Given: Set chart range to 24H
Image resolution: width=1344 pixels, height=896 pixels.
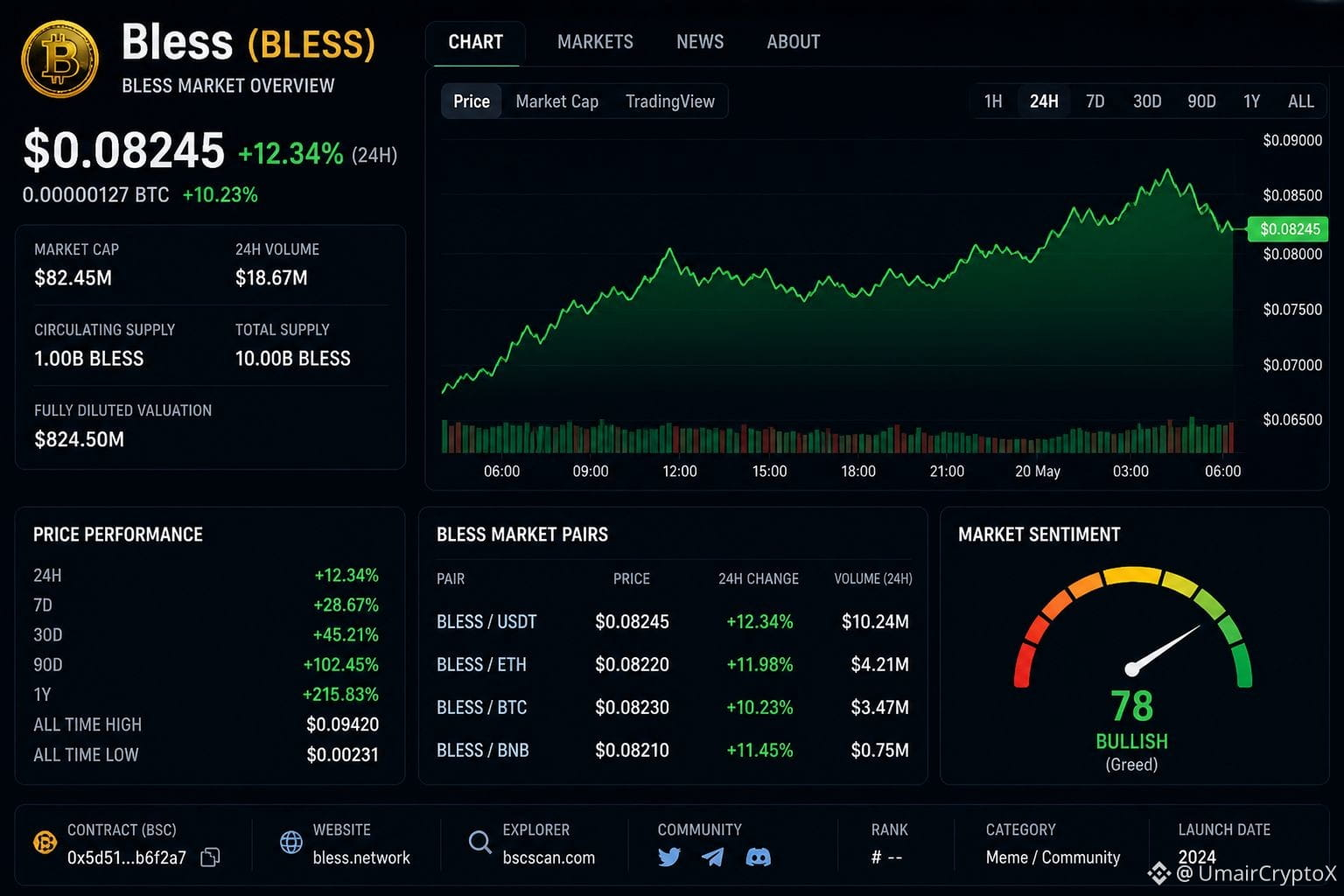Looking at the screenshot, I should pos(1044,101).
